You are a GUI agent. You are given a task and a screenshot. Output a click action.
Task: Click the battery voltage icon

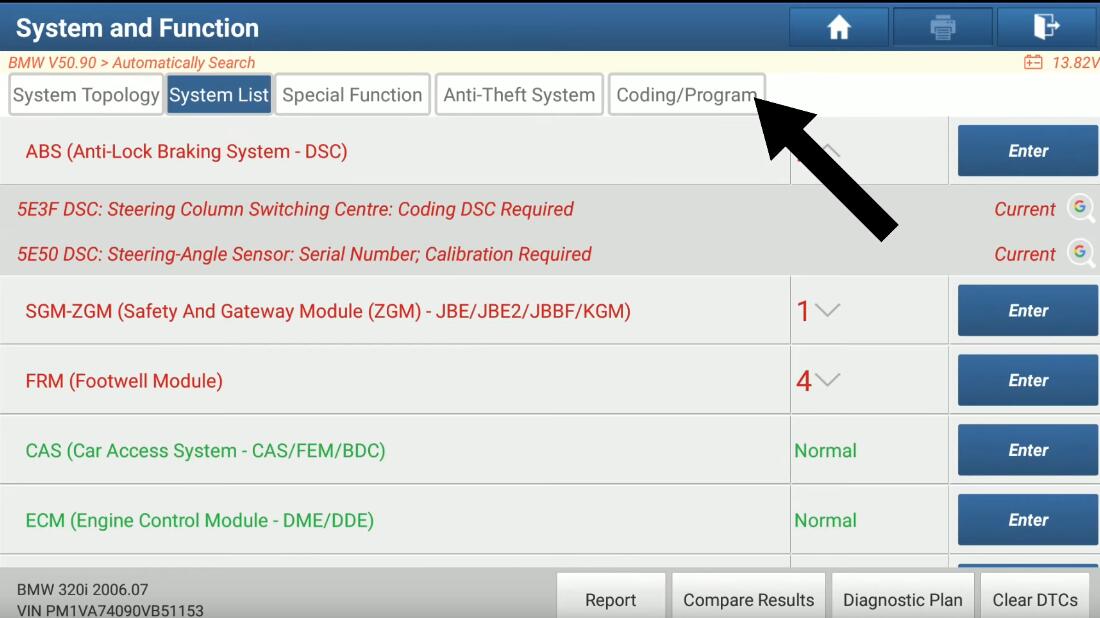coord(1033,62)
